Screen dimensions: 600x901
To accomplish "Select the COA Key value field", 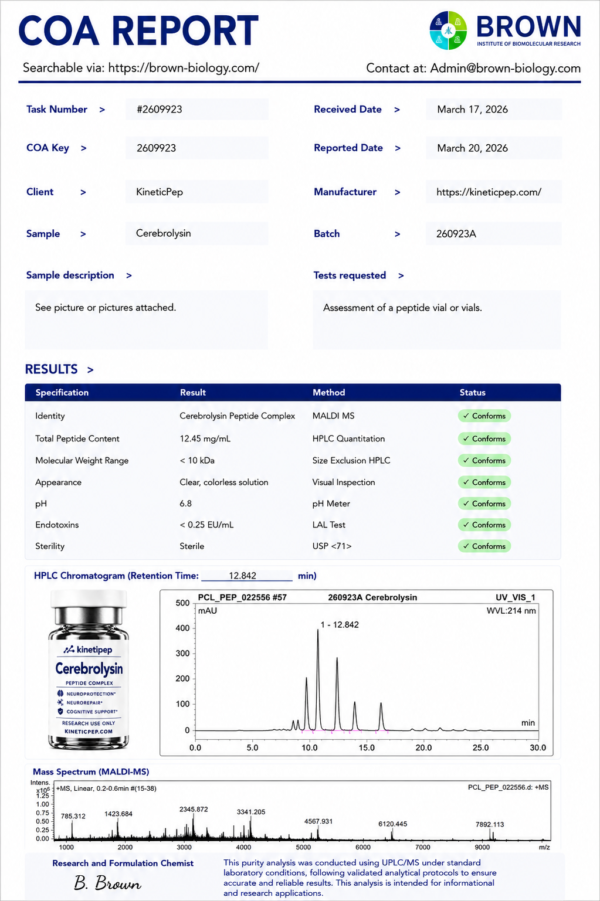I will click(197, 148).
